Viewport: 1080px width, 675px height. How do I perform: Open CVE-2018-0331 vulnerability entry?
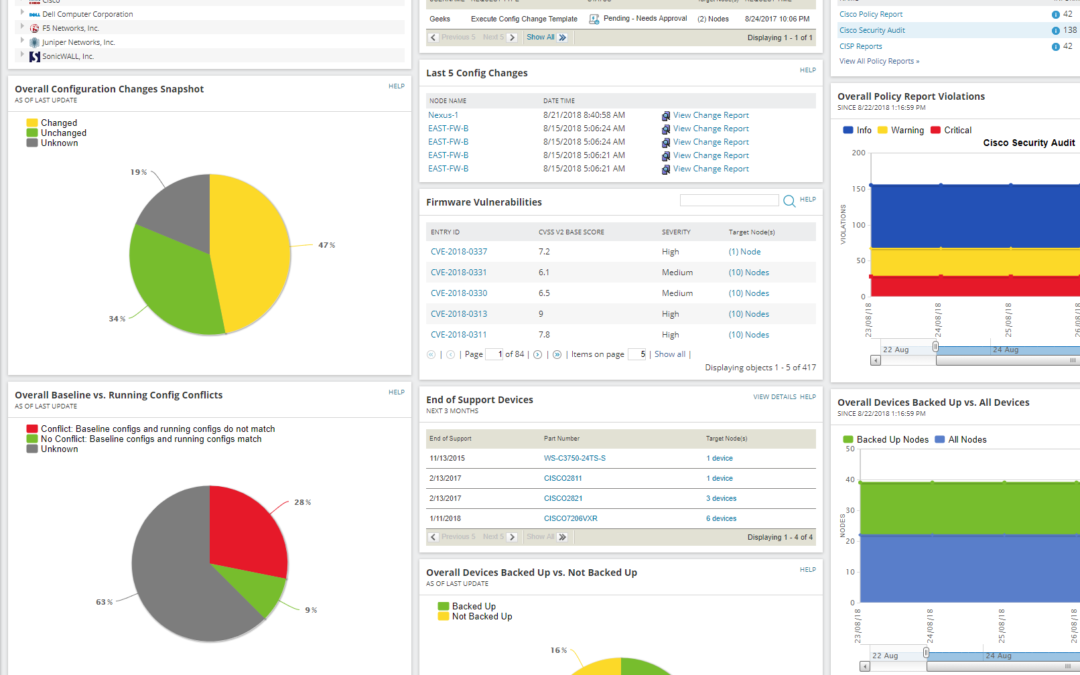coord(459,273)
